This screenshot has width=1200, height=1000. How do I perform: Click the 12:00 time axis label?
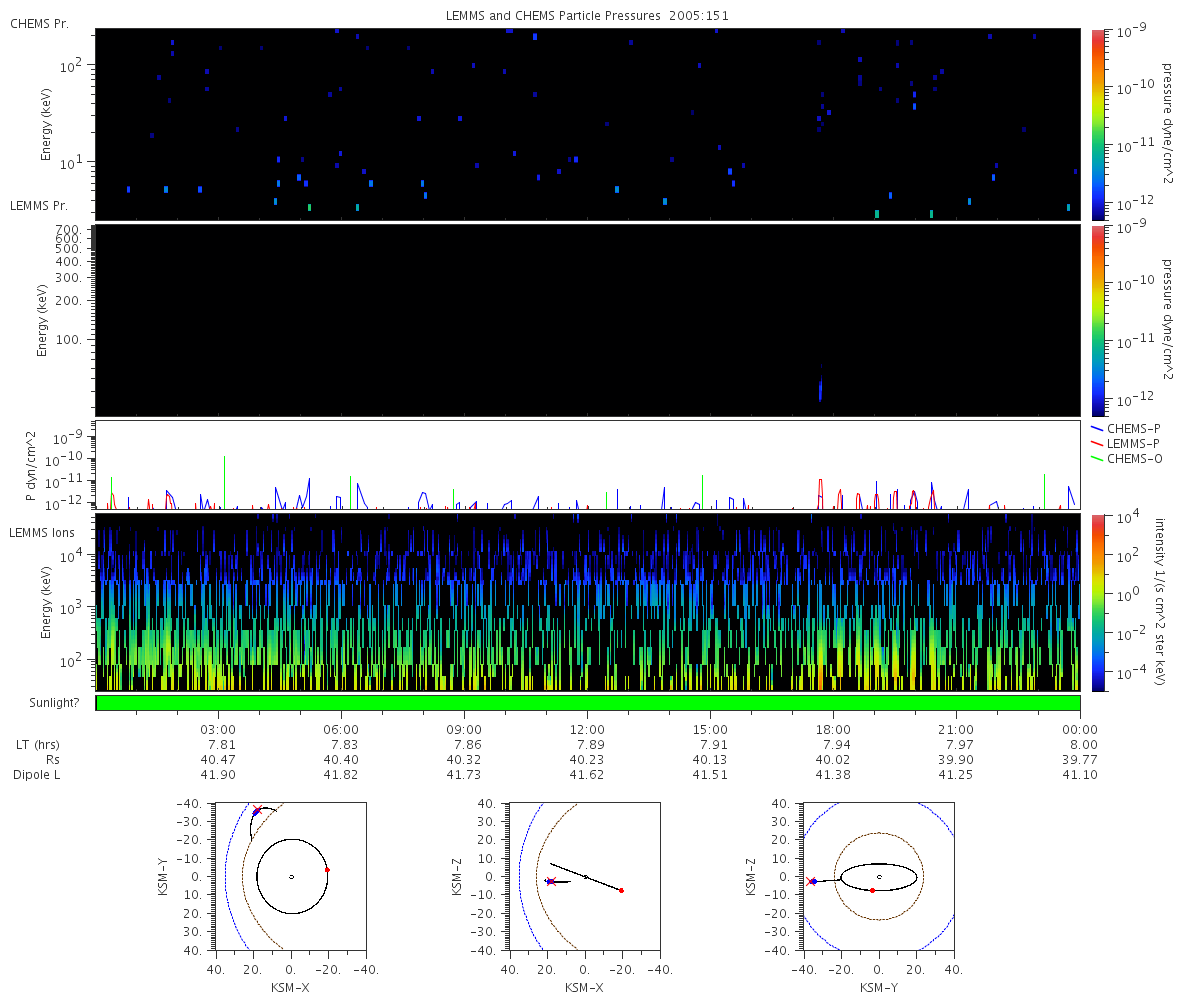(x=587, y=729)
